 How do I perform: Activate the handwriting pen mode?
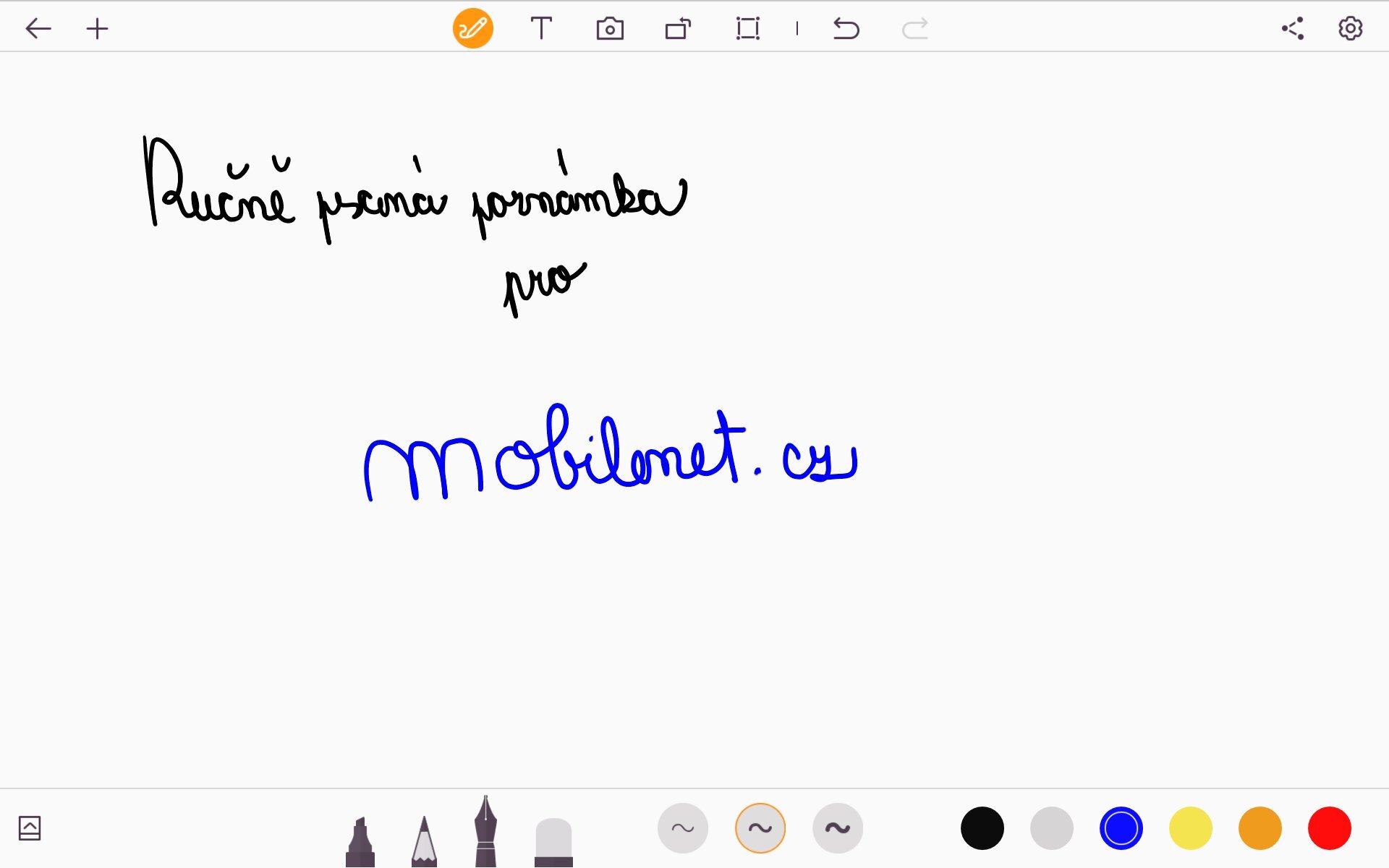pyautogui.click(x=472, y=29)
